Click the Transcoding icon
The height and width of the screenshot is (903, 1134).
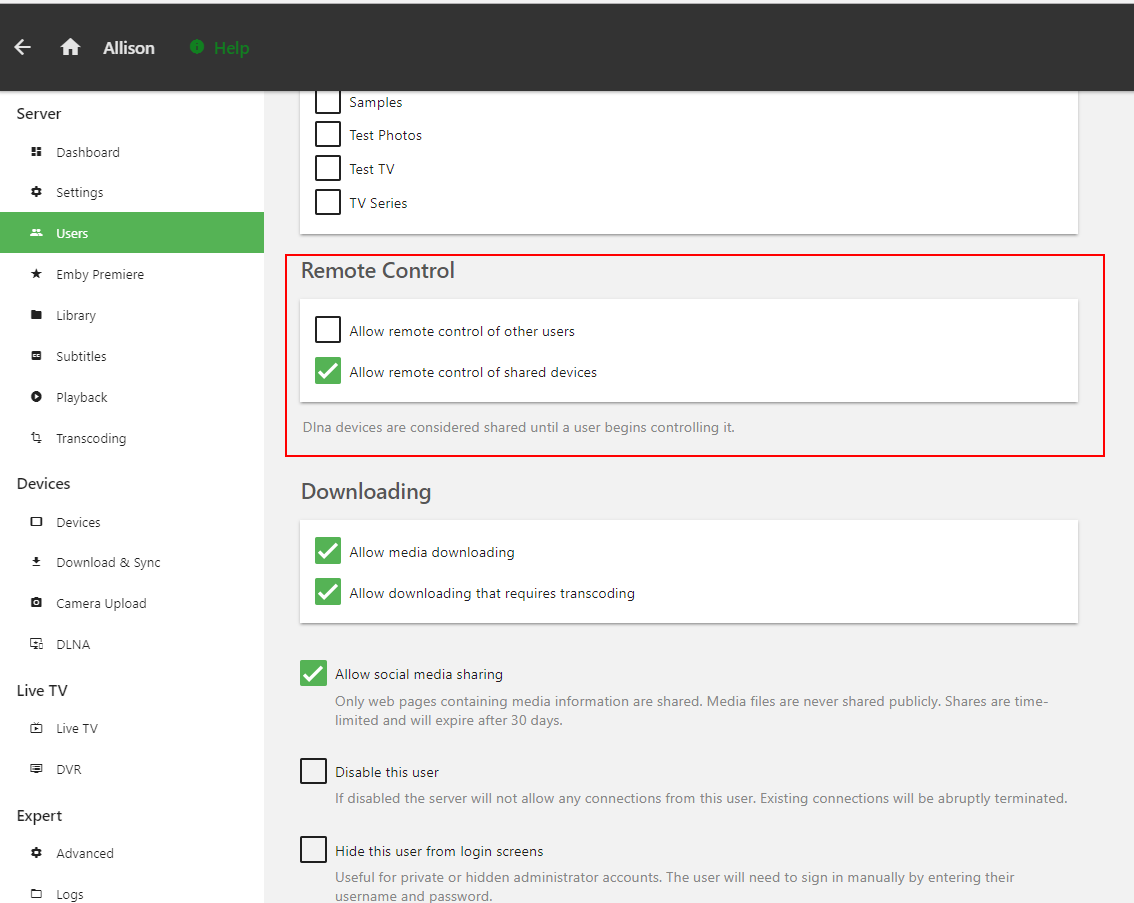[36, 437]
